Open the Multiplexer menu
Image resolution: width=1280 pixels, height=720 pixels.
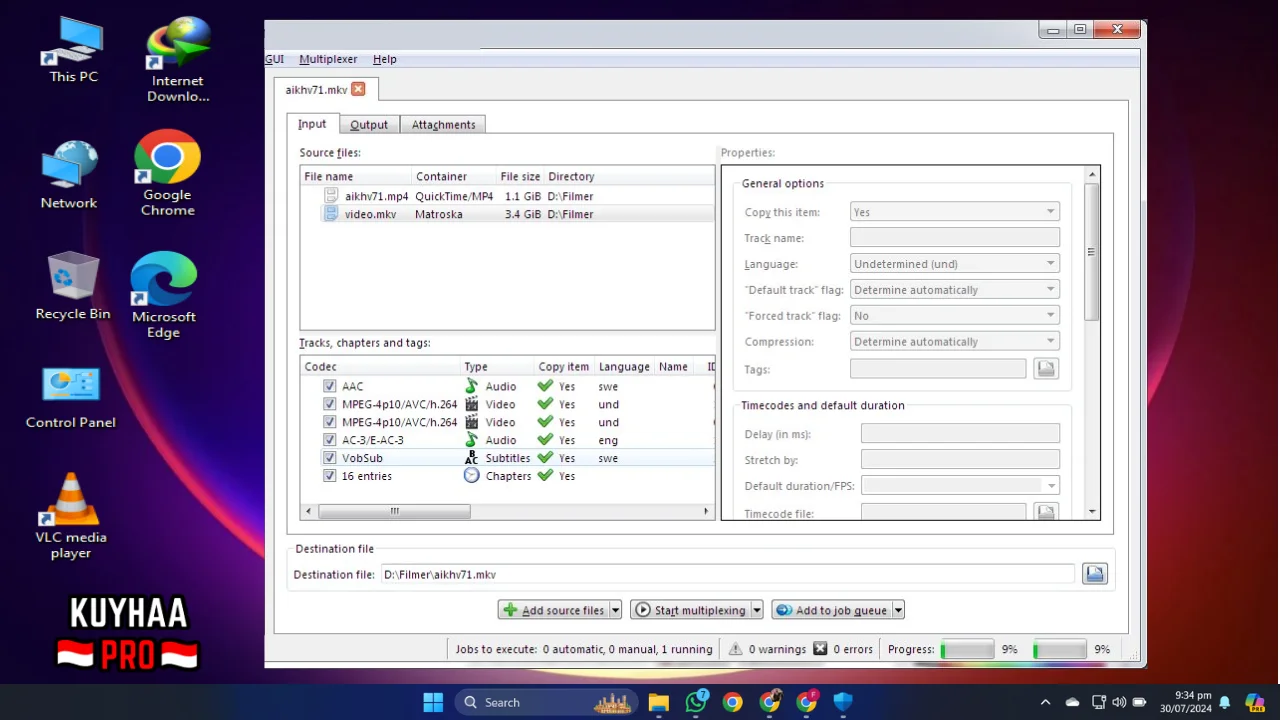click(x=328, y=59)
